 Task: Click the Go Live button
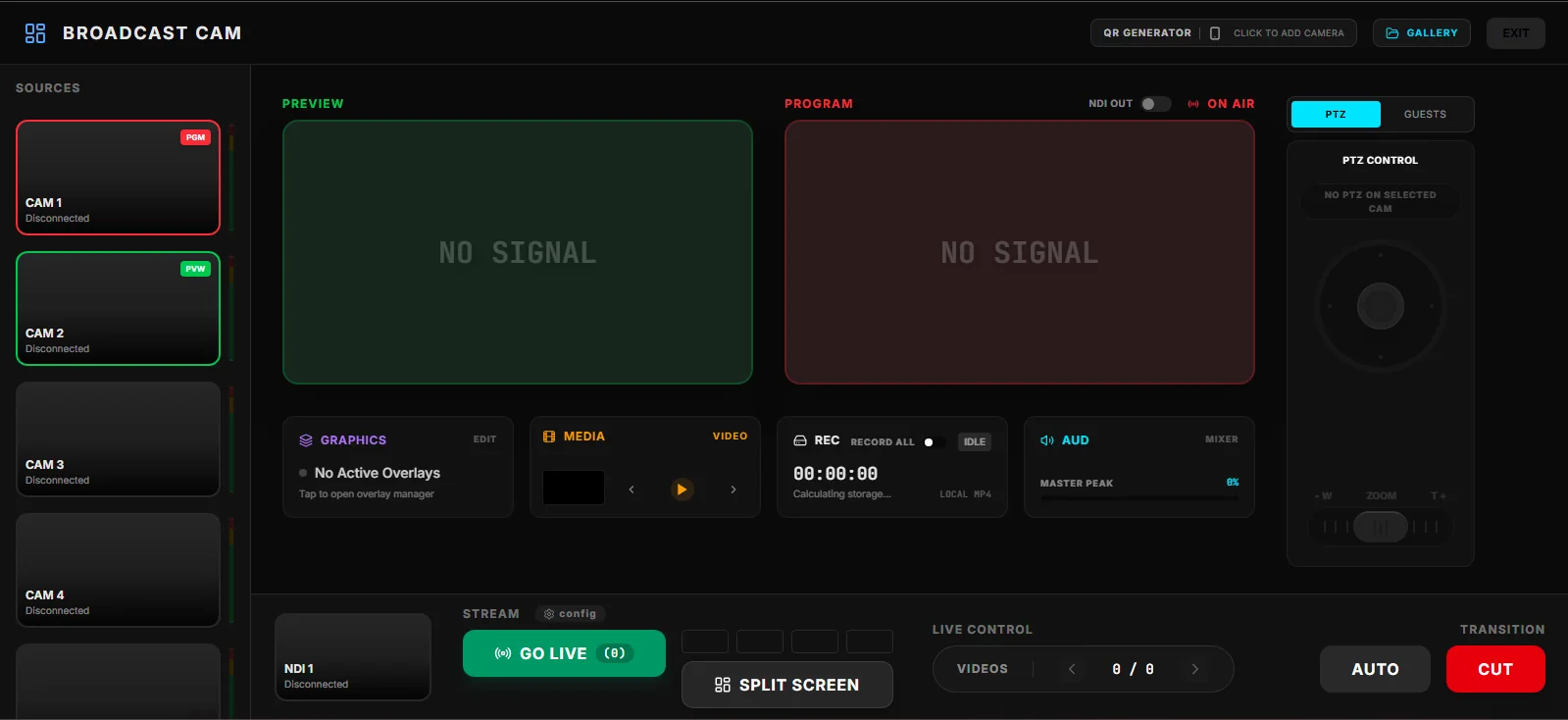click(x=564, y=653)
